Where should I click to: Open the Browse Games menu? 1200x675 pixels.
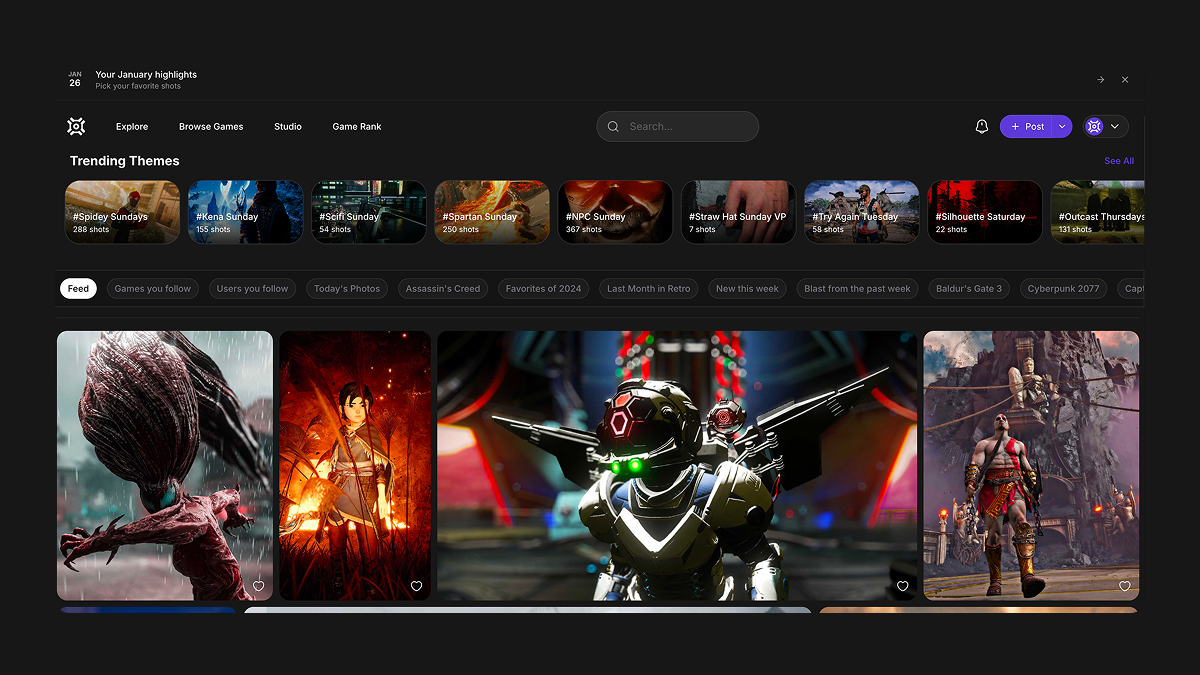click(x=211, y=127)
